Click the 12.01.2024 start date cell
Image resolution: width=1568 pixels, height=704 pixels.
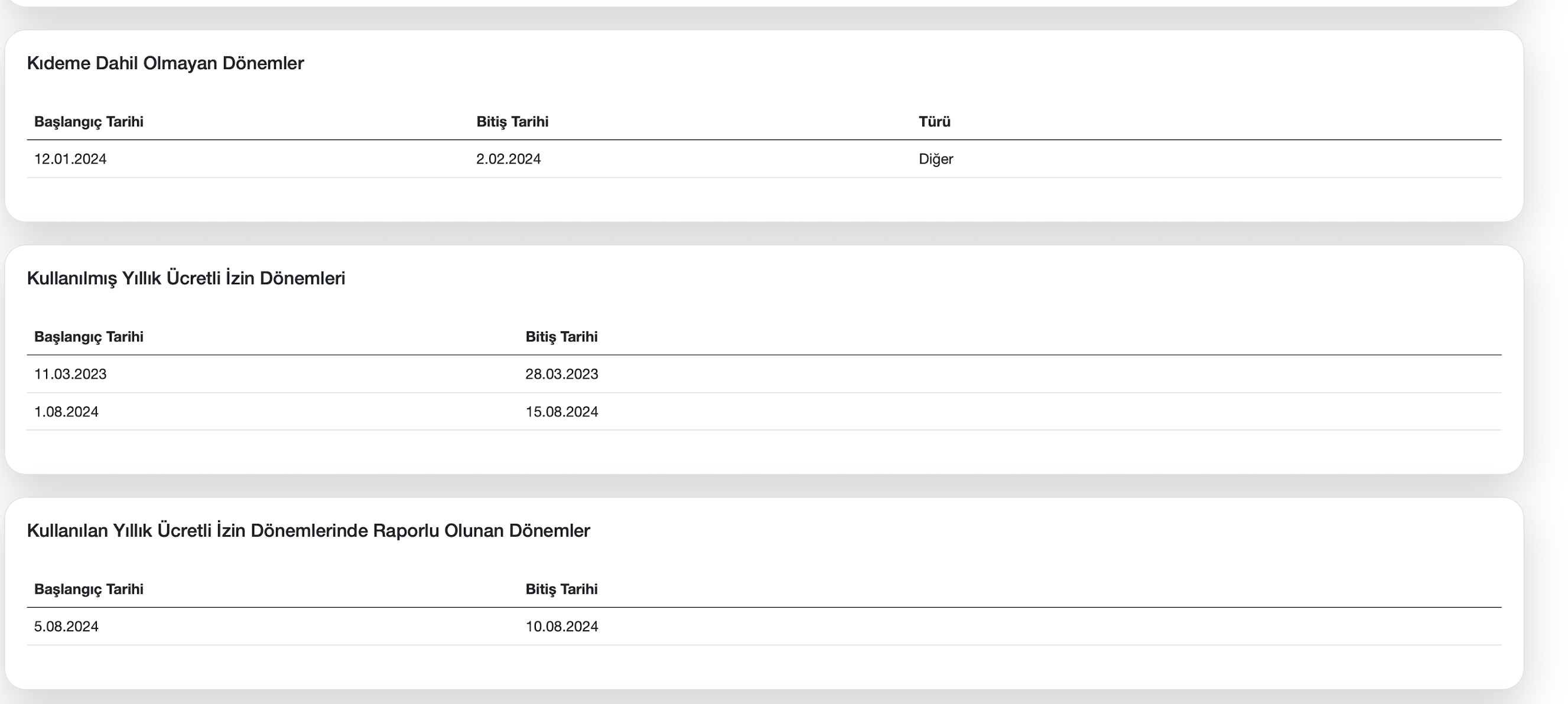coord(70,159)
